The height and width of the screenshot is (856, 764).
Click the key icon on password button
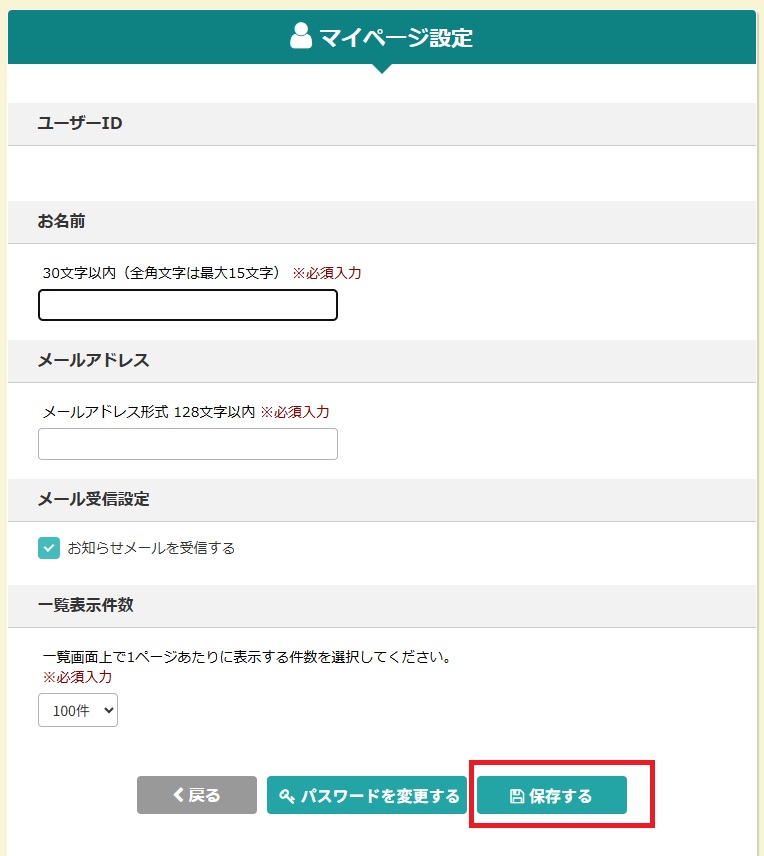coord(287,796)
